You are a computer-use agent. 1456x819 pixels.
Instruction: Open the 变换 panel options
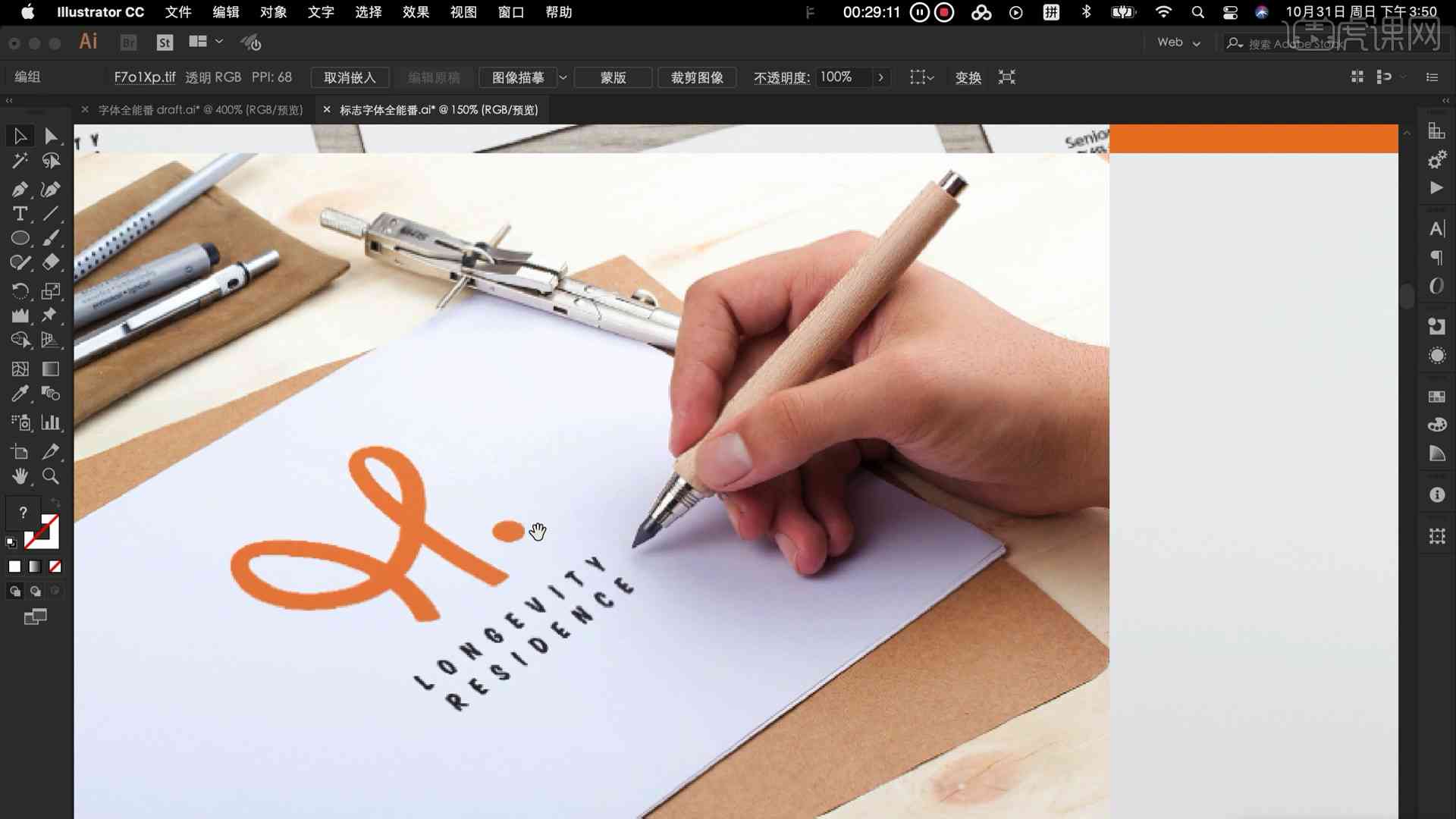pyautogui.click(x=967, y=76)
